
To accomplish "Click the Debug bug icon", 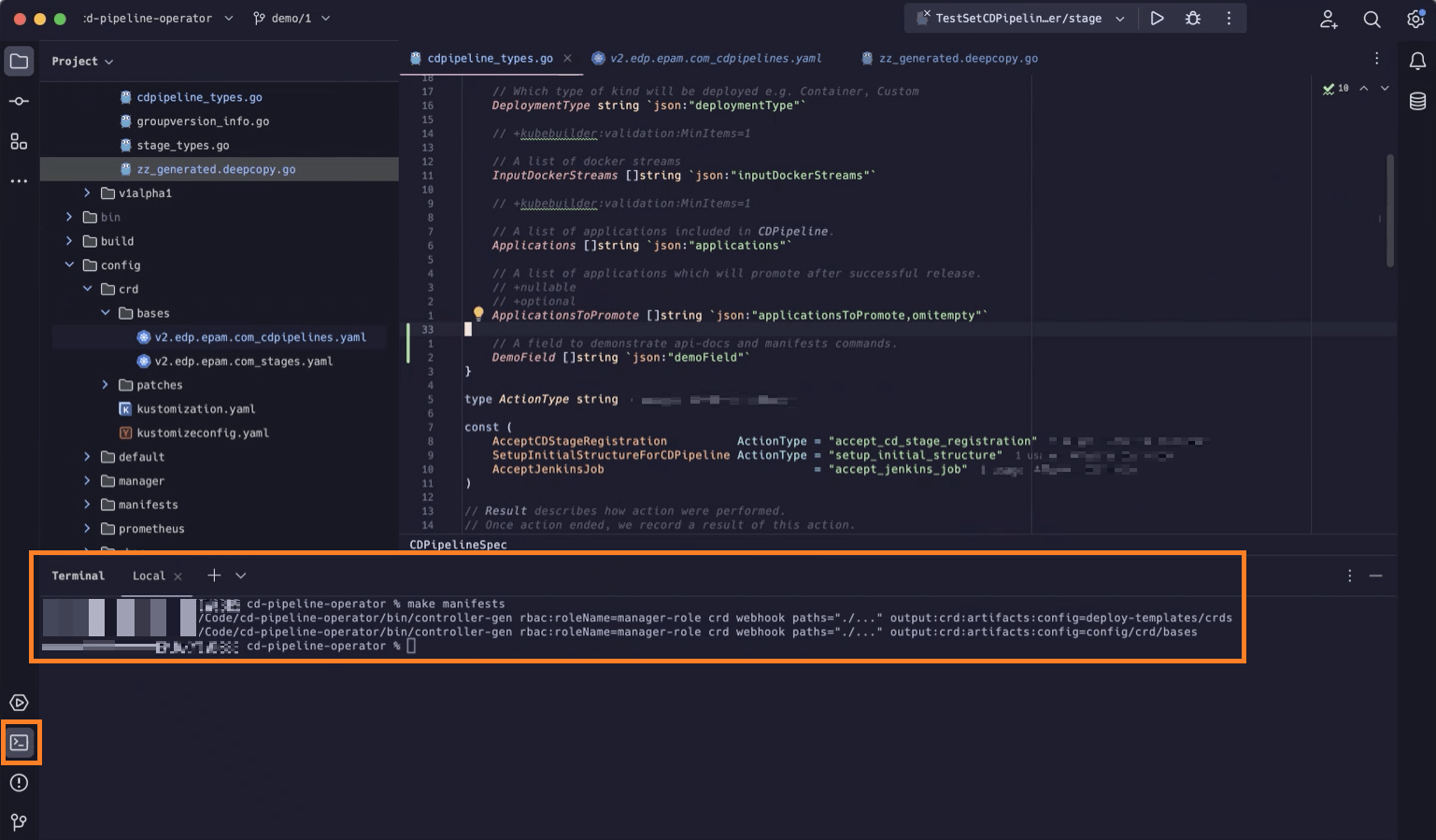I will [1193, 19].
